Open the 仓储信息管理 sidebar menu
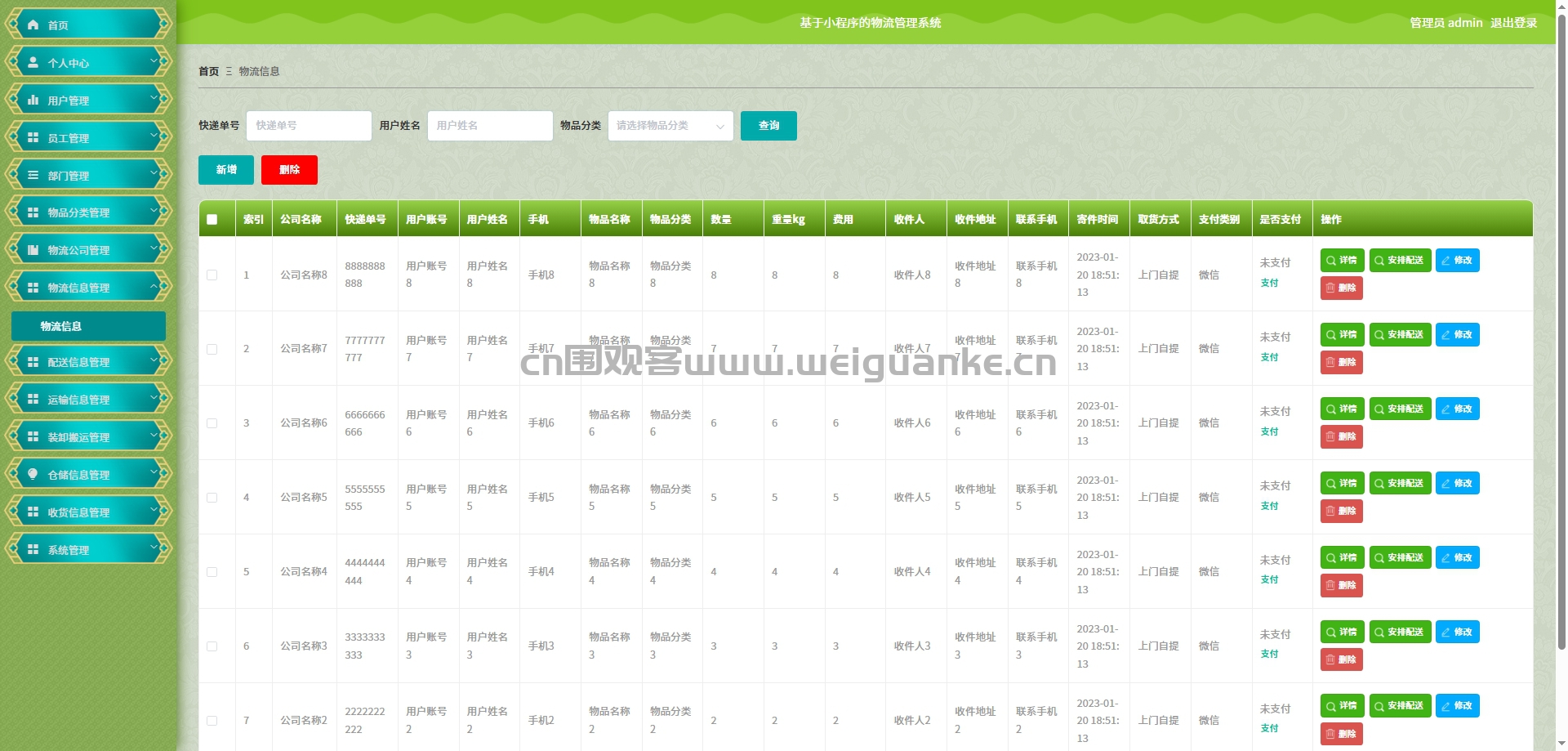The image size is (1568, 751). (88, 474)
